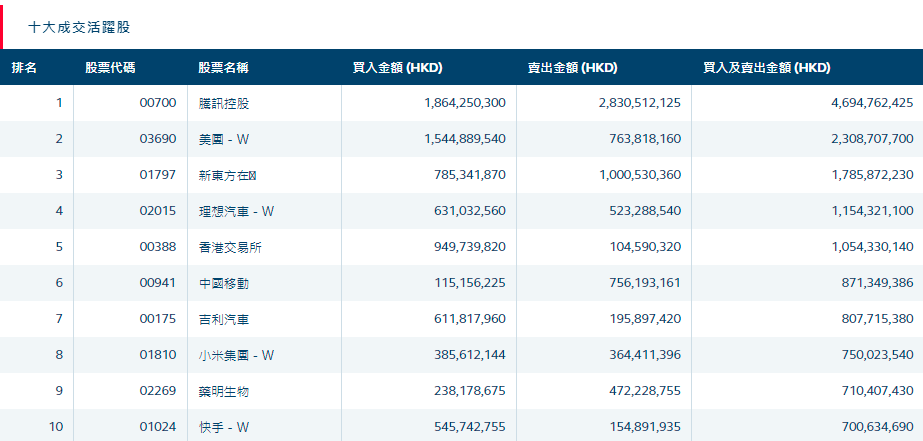Viewport: 923px width, 441px height.
Task: Select stock name 快手 - W
Action: 224,427
